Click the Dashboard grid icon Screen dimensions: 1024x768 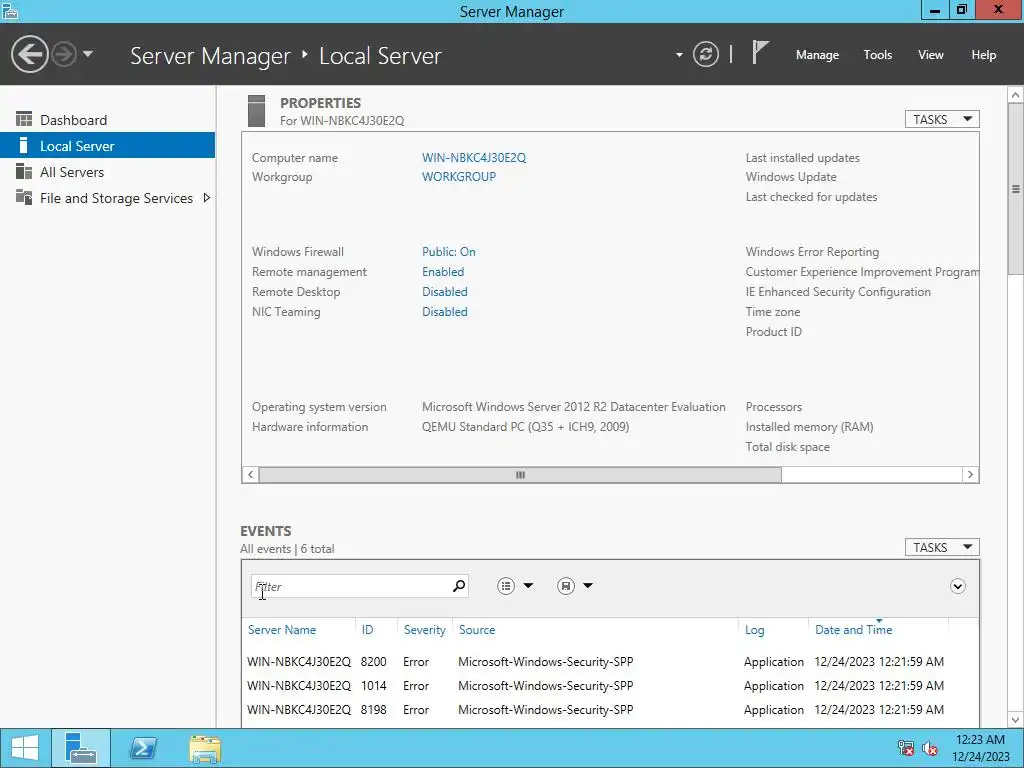(24, 119)
